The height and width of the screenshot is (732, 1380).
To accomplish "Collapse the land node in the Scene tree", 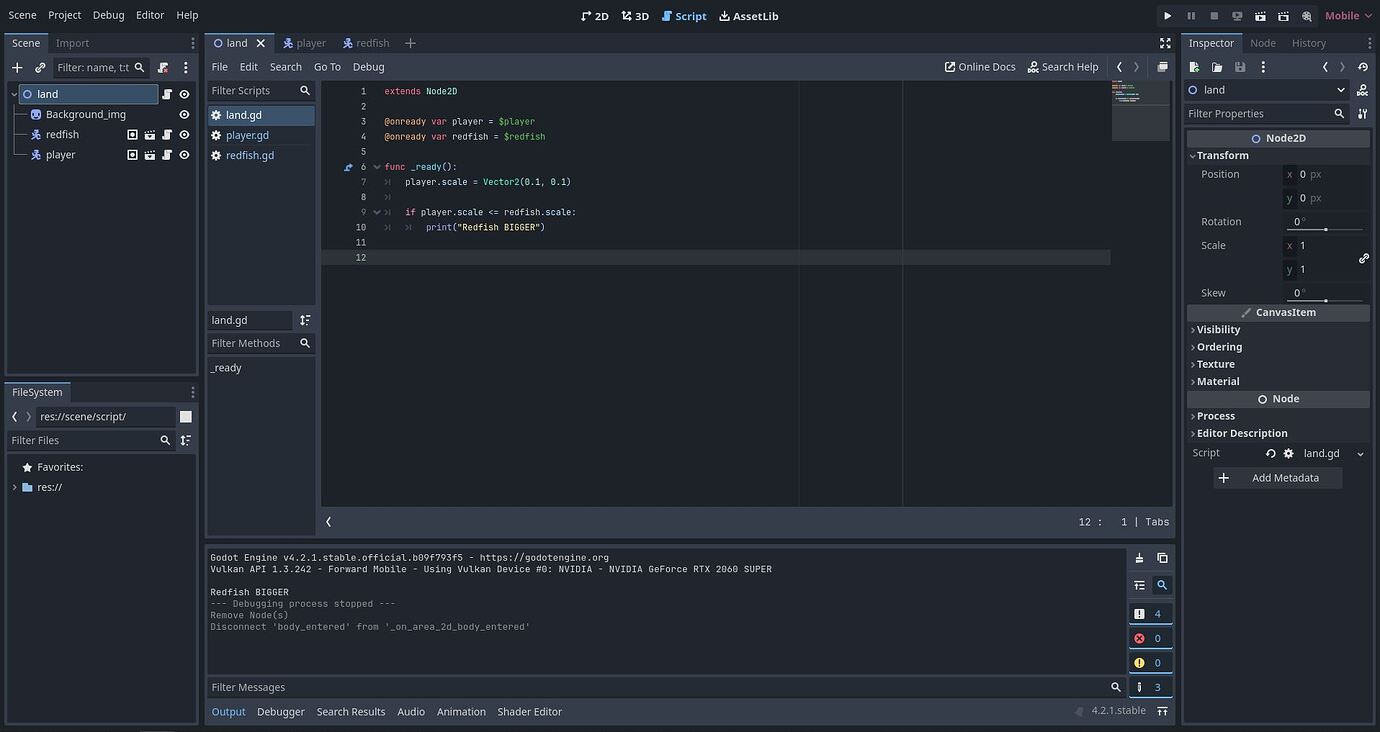I will pyautogui.click(x=12, y=93).
